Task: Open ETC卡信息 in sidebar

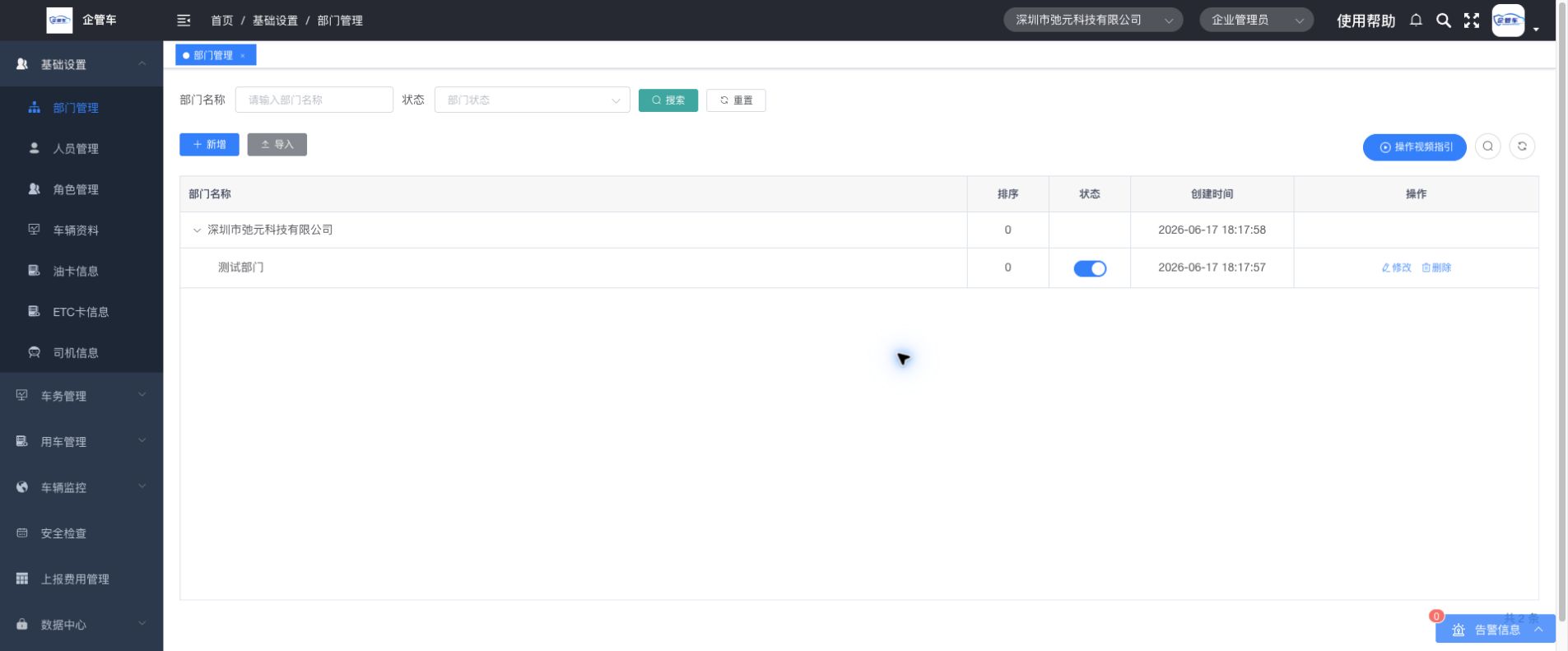Action: 81,312
